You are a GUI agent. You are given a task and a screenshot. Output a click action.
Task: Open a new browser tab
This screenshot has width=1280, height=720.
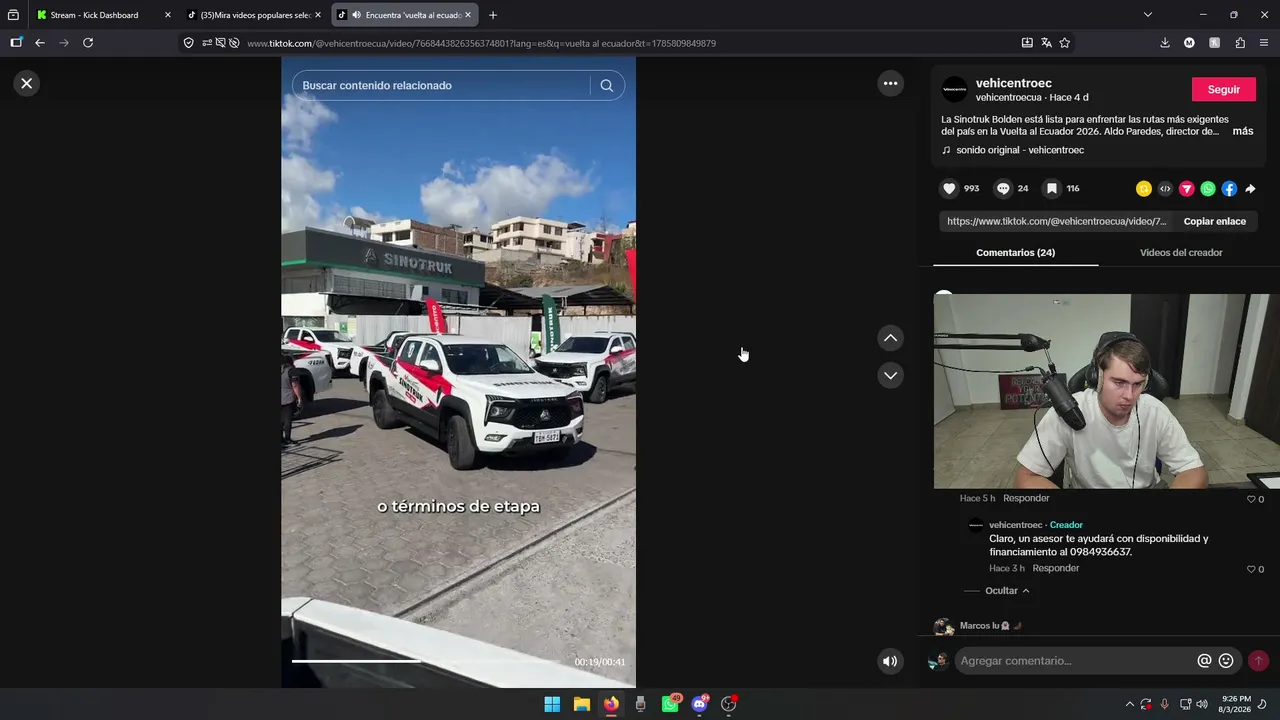(x=493, y=15)
